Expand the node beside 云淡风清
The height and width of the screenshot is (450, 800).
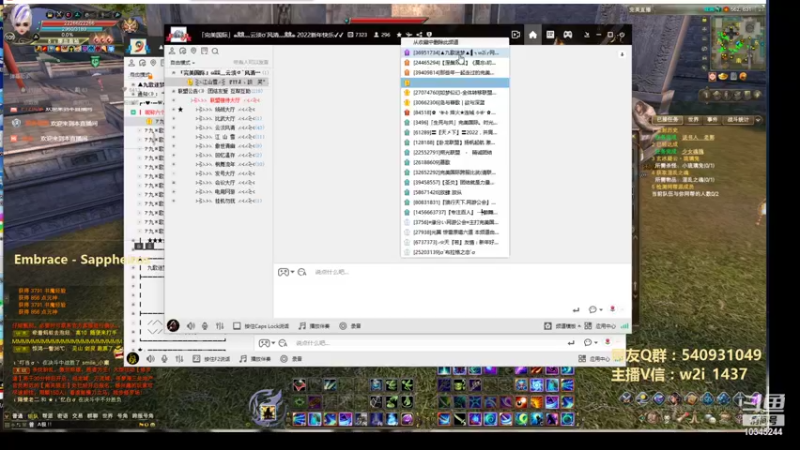click(x=173, y=128)
